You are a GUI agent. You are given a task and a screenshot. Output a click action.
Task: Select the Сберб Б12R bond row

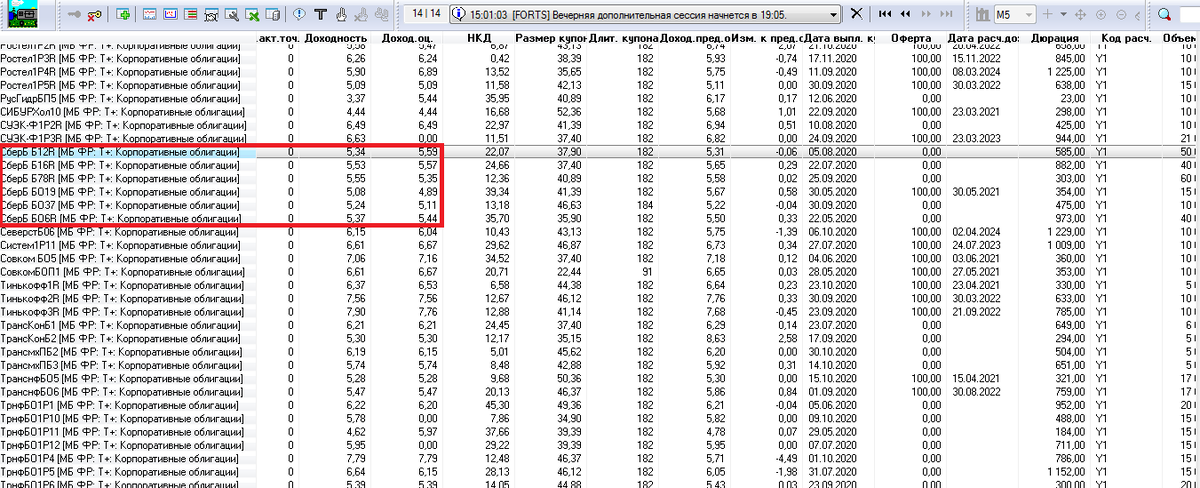tap(600, 152)
